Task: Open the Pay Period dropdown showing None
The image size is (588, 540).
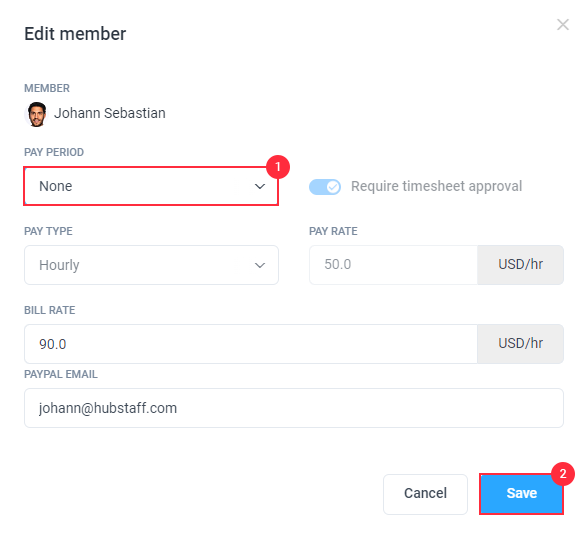Action: (x=151, y=186)
